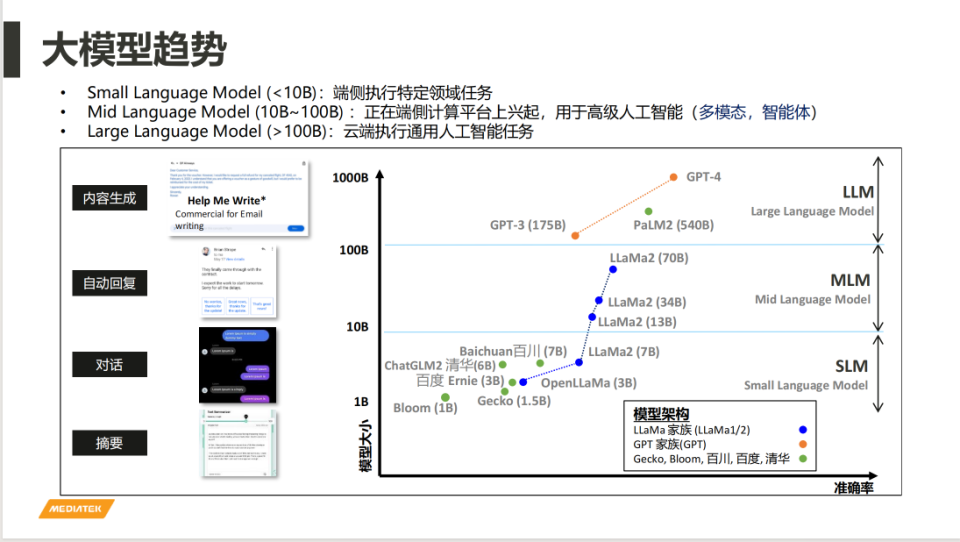Click the GPT-4 text label

pyautogui.click(x=703, y=177)
